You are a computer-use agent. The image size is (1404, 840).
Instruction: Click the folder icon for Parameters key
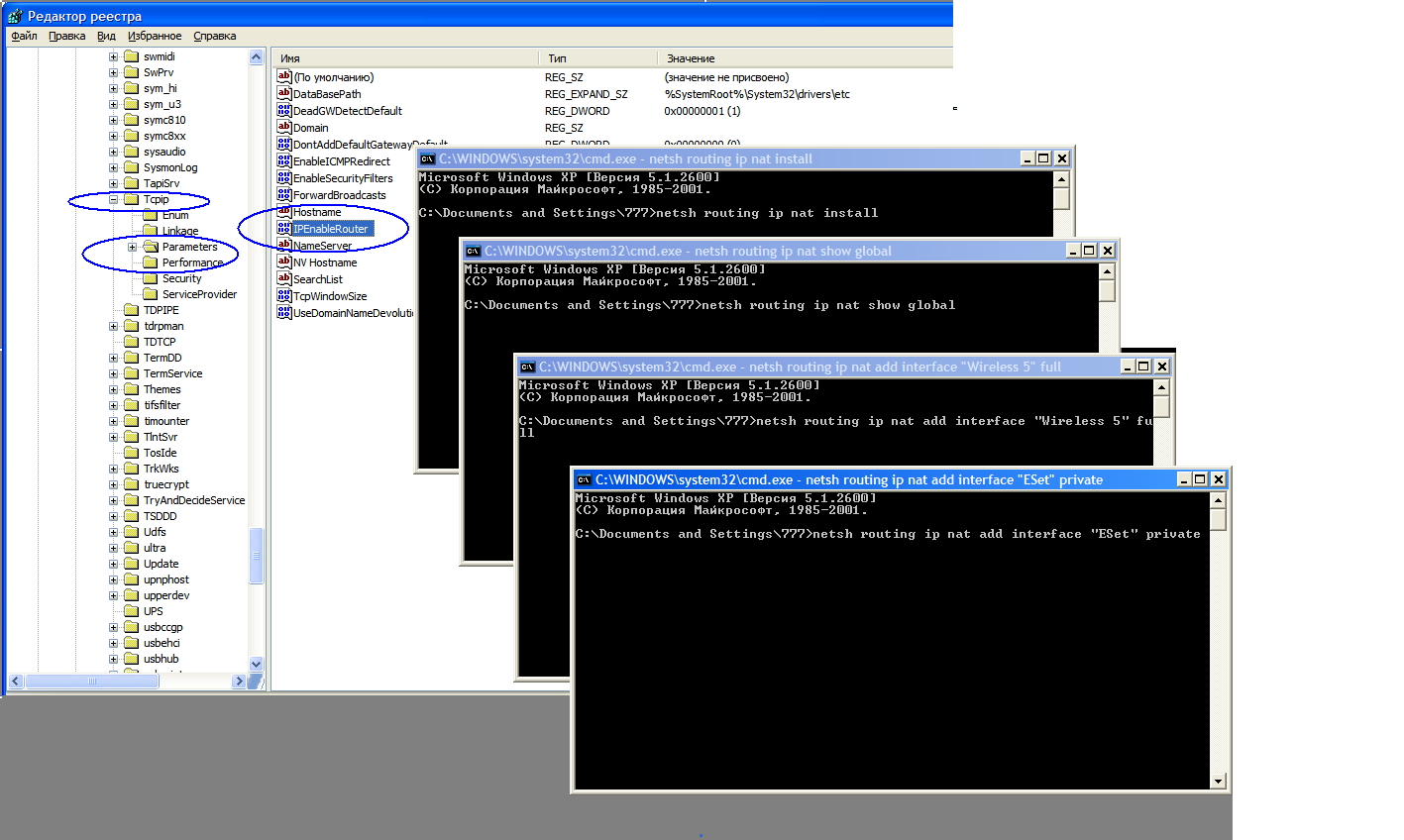151,247
